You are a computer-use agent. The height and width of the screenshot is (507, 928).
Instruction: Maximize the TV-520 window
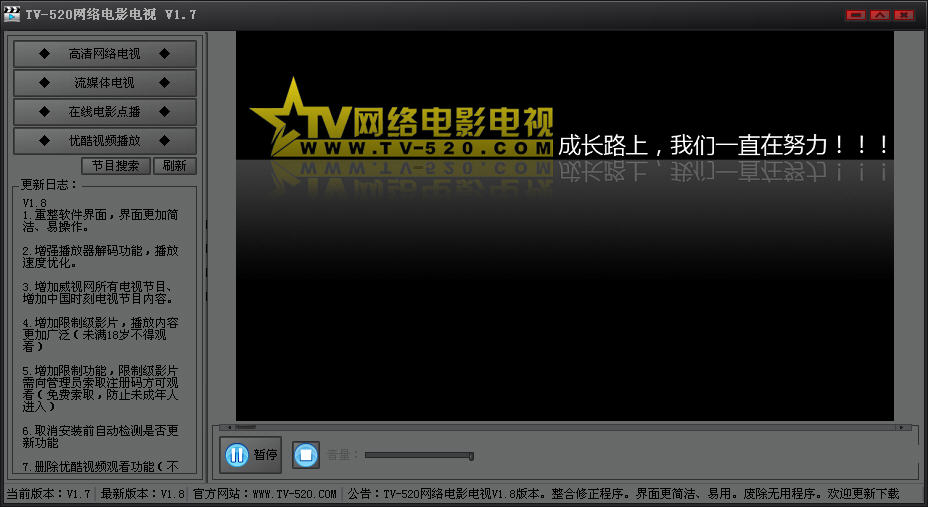click(880, 15)
